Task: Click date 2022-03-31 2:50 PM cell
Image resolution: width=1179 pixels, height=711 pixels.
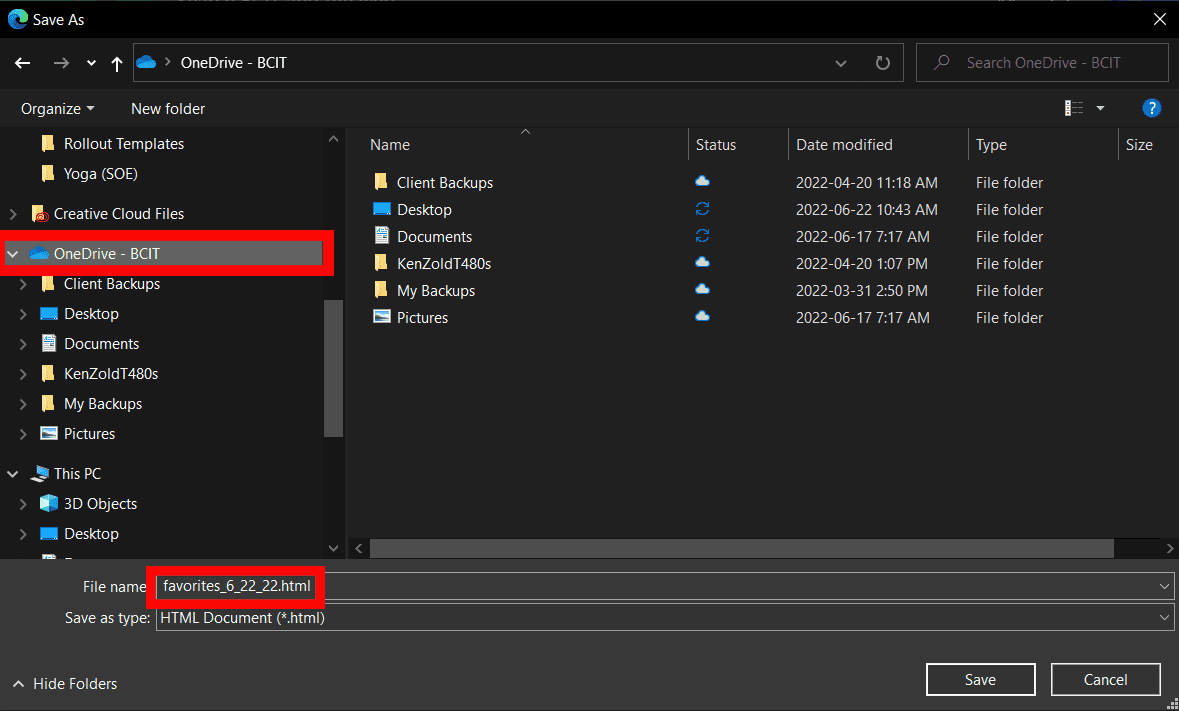Action: coord(862,291)
